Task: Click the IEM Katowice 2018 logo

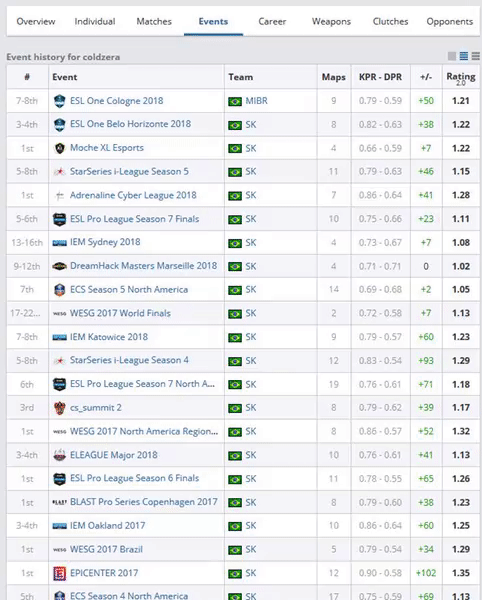Action: (59, 338)
